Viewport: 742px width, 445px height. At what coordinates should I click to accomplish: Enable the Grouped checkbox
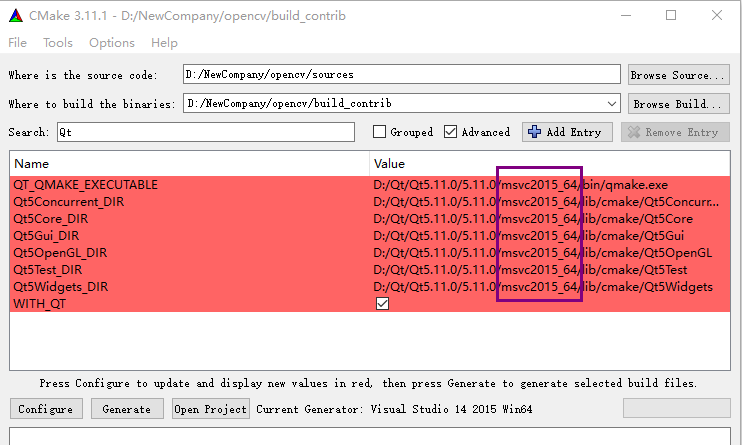379,132
